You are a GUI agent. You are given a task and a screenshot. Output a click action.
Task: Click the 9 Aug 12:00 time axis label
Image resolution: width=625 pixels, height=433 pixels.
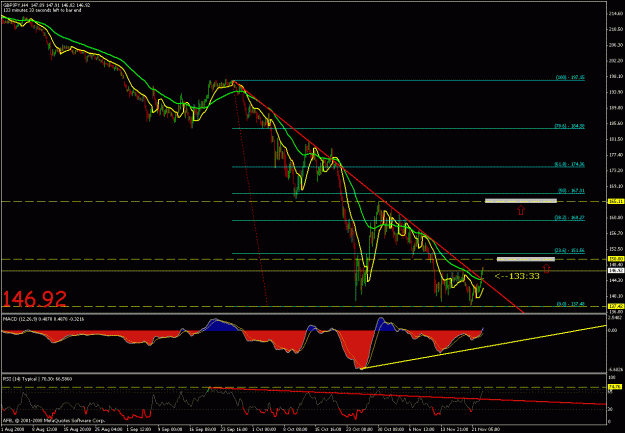pos(45,429)
